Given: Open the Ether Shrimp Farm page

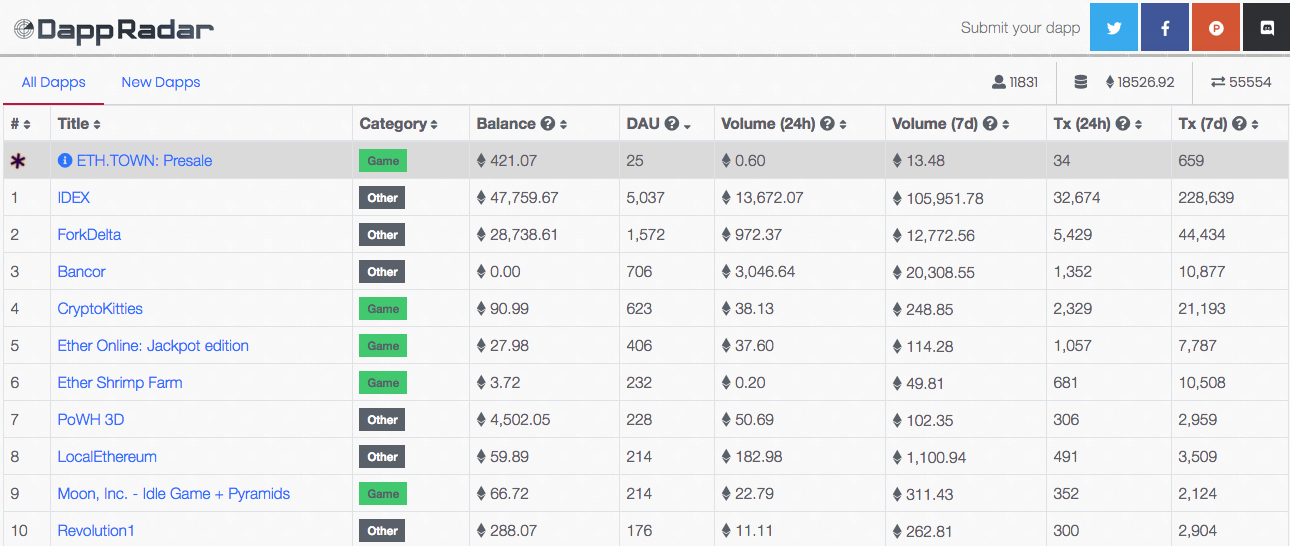Looking at the screenshot, I should tap(120, 382).
